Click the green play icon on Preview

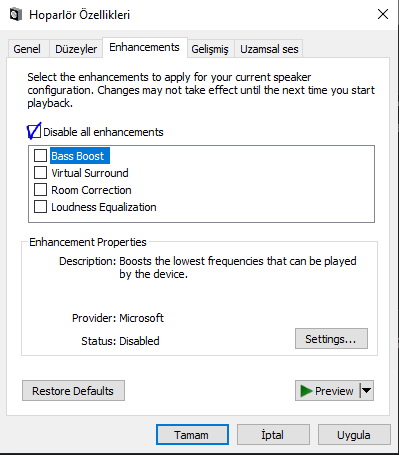click(306, 391)
